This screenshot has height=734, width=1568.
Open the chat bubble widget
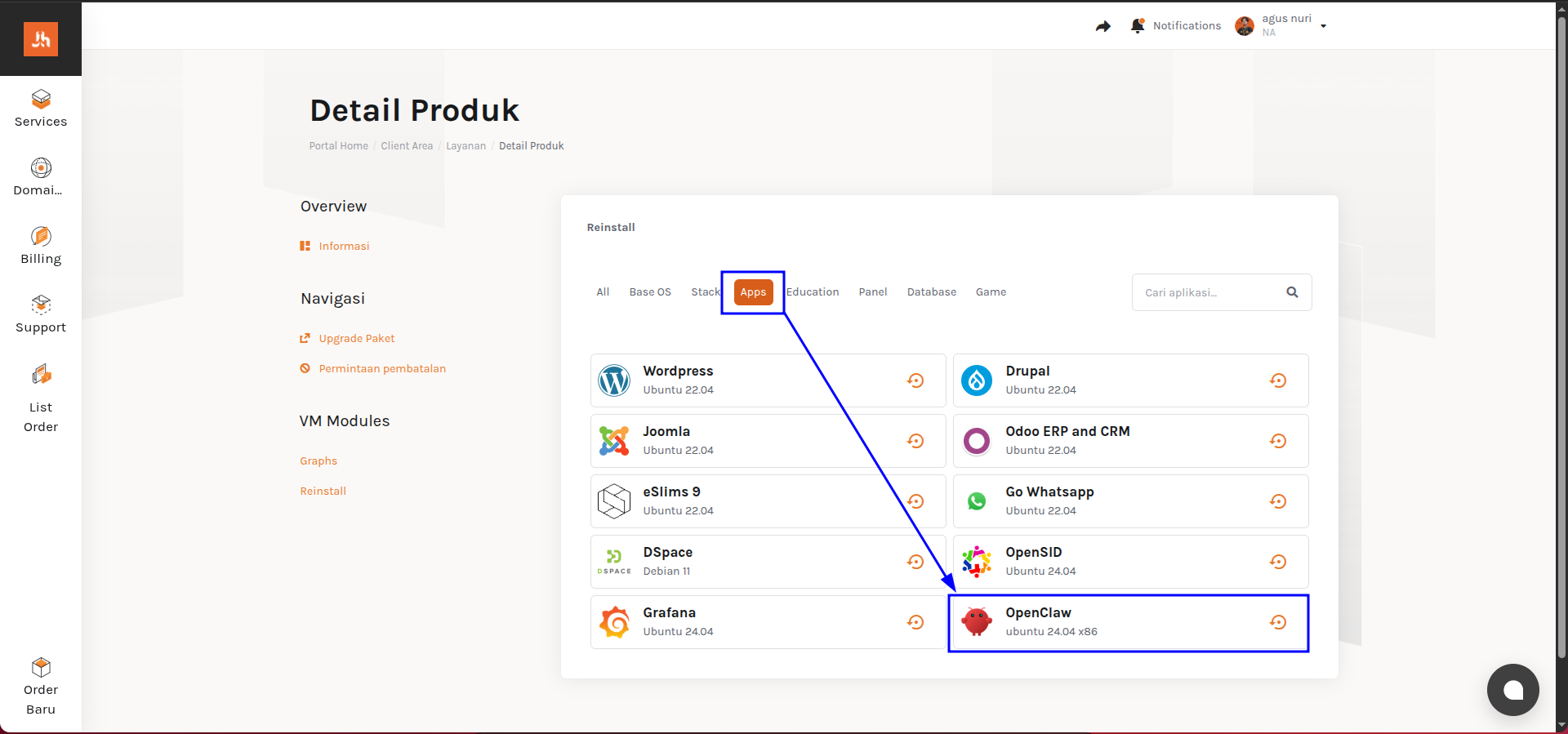(1512, 690)
